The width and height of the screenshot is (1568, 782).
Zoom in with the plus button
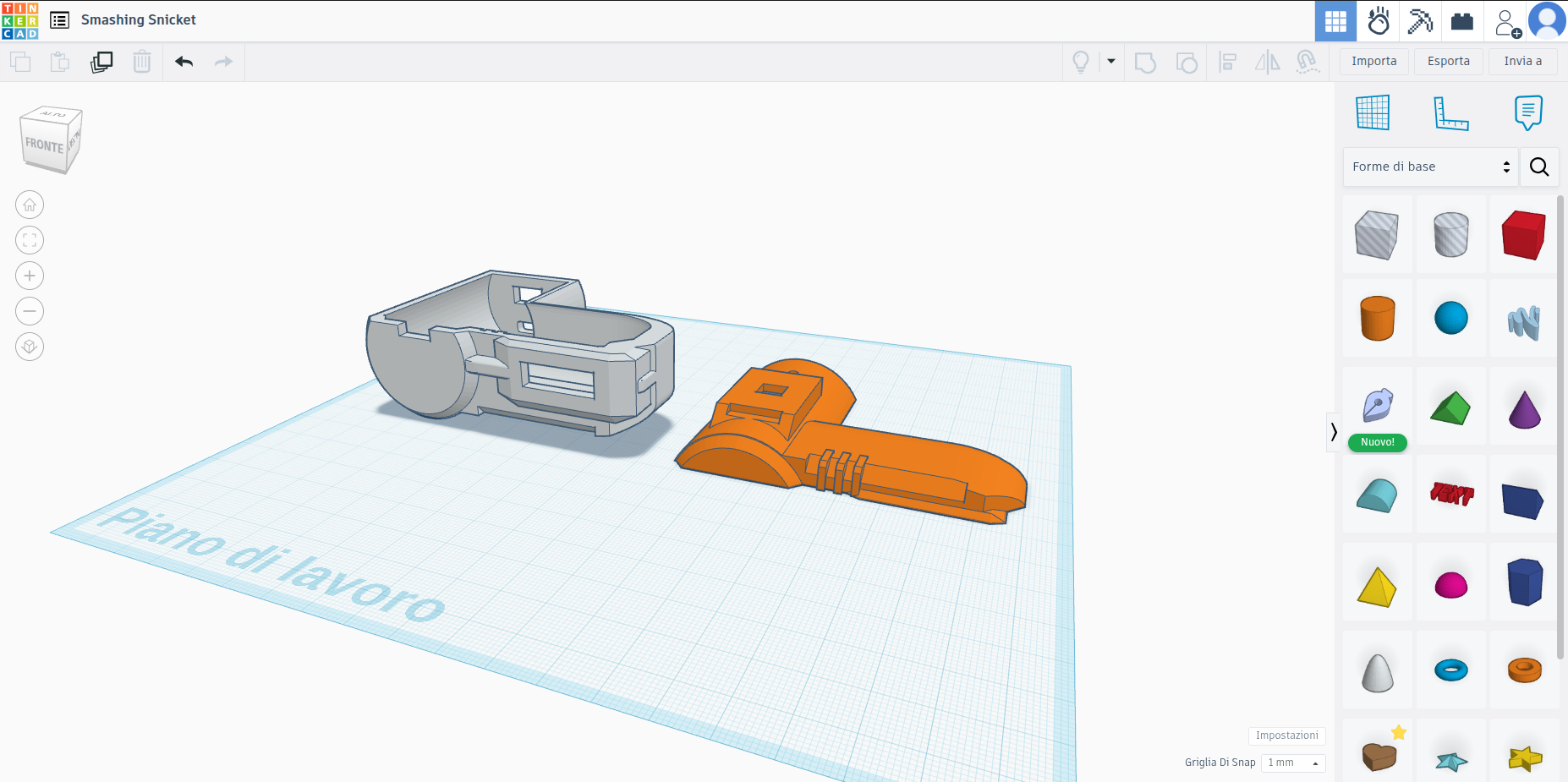click(30, 276)
